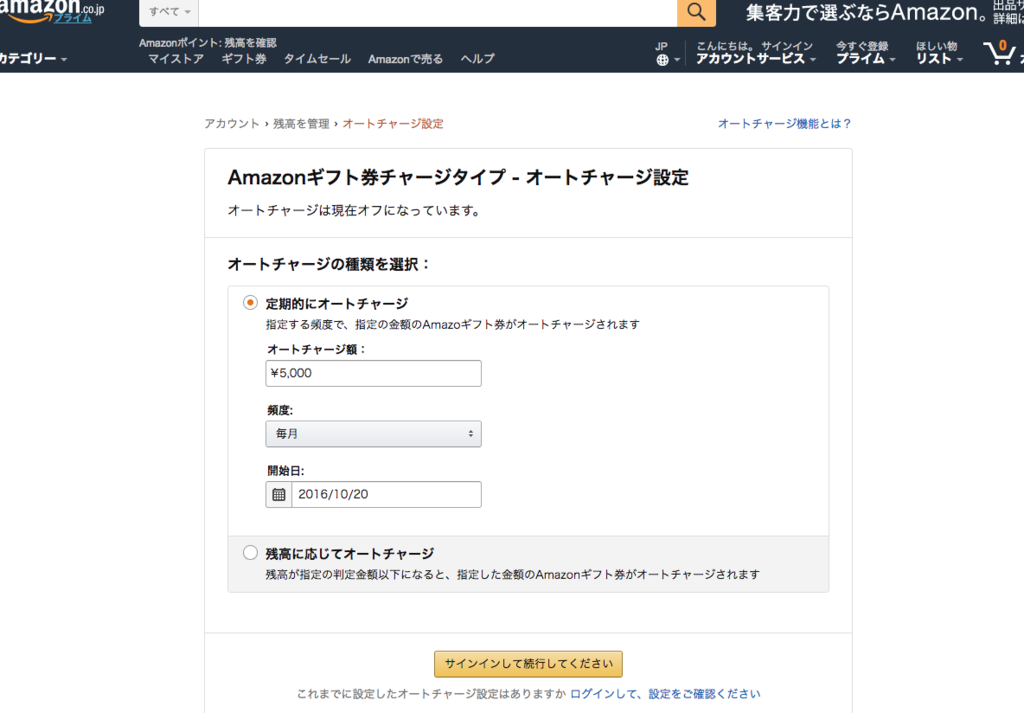This screenshot has width=1024, height=713.
Task: Open the ギフト券 menu item
Action: 244,59
